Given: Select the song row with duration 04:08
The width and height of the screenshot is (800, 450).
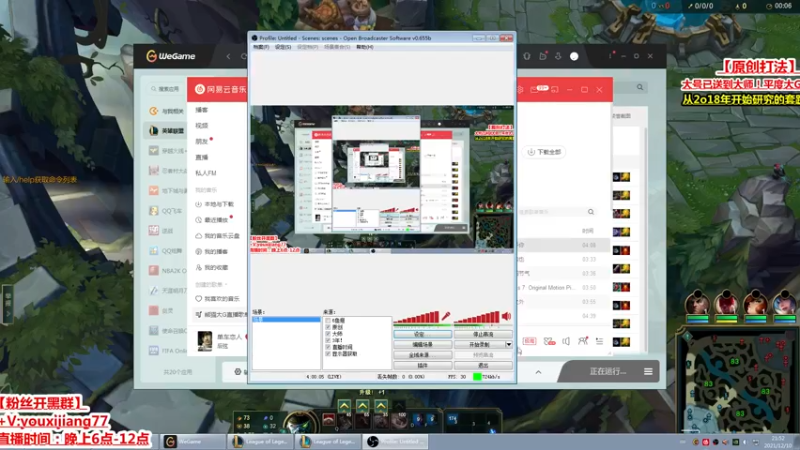Looking at the screenshot, I should pyautogui.click(x=564, y=245).
